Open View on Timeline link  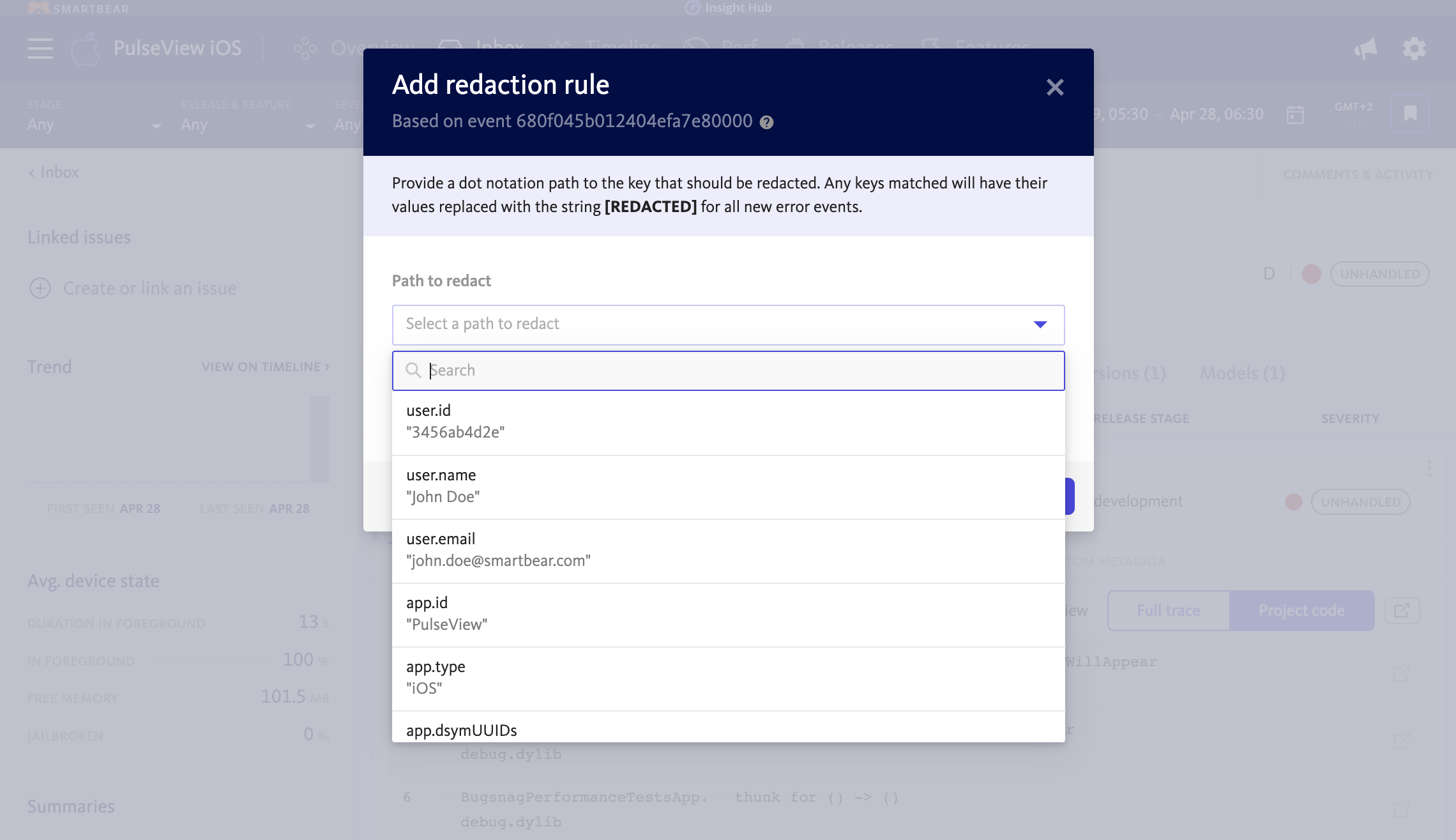pos(266,367)
